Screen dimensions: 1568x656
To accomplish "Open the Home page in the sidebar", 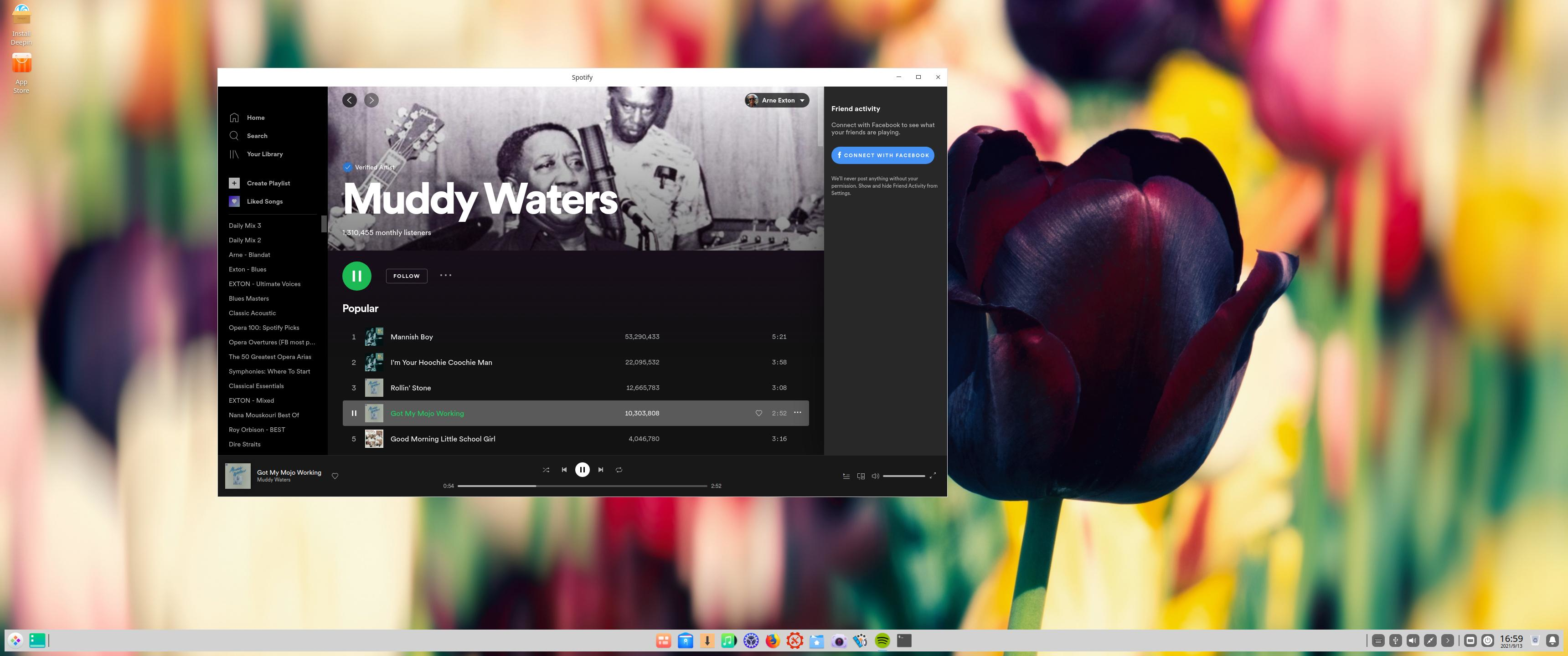I will tap(247, 118).
